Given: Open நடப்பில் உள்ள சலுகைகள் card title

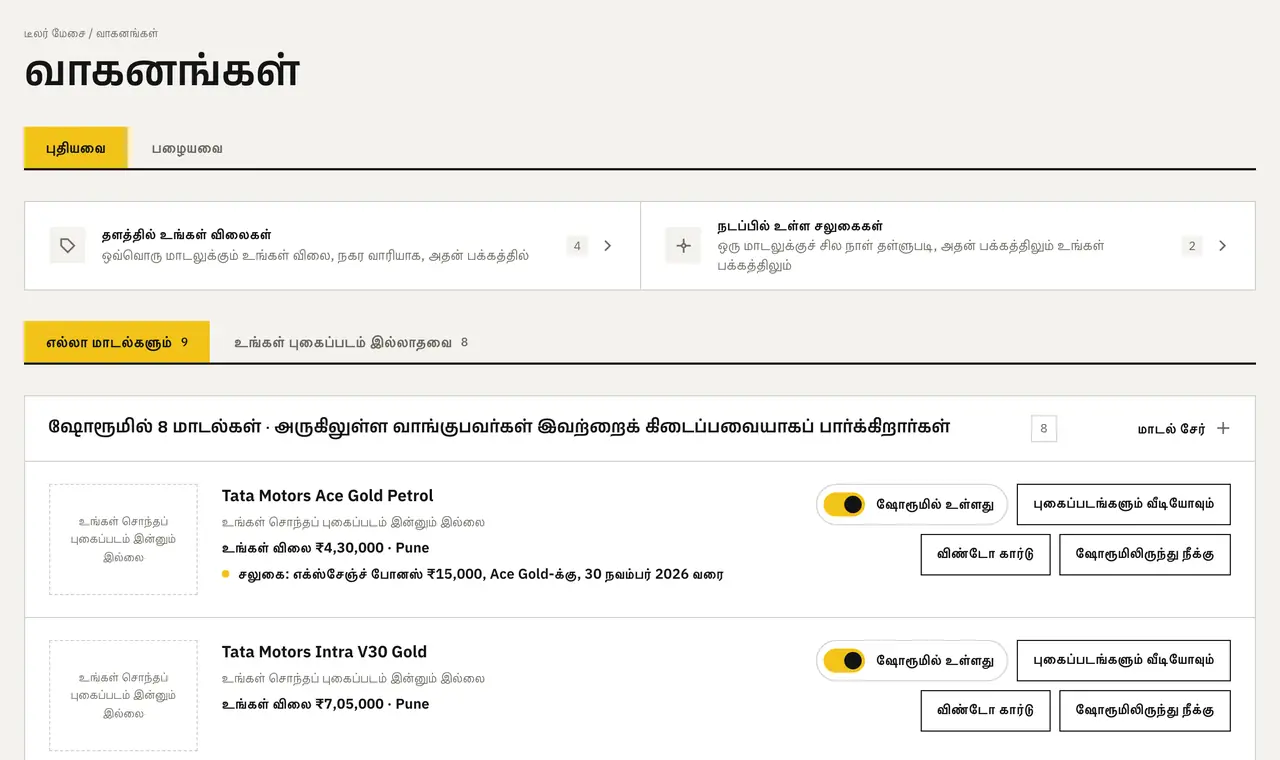Looking at the screenshot, I should 800,226.
